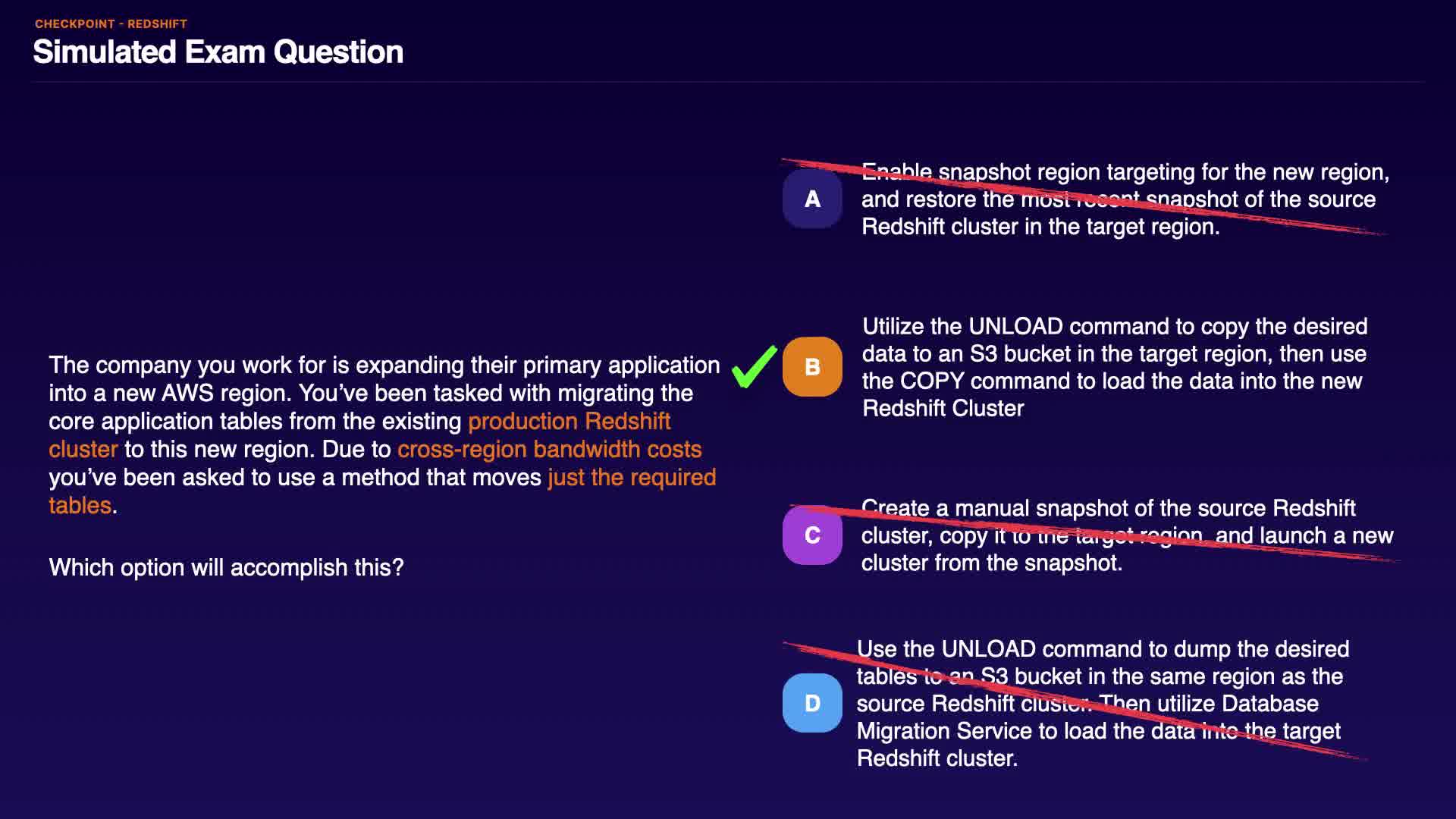The width and height of the screenshot is (1456, 819).
Task: Click "Which option will accomplish this?" prompt
Action: click(x=226, y=567)
